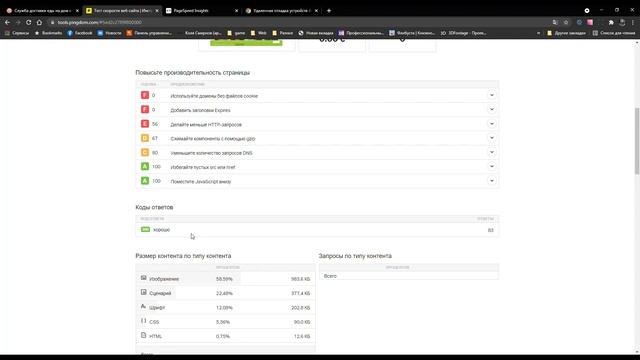
Task: Open the extensions puzzle icon
Action: point(611,22)
